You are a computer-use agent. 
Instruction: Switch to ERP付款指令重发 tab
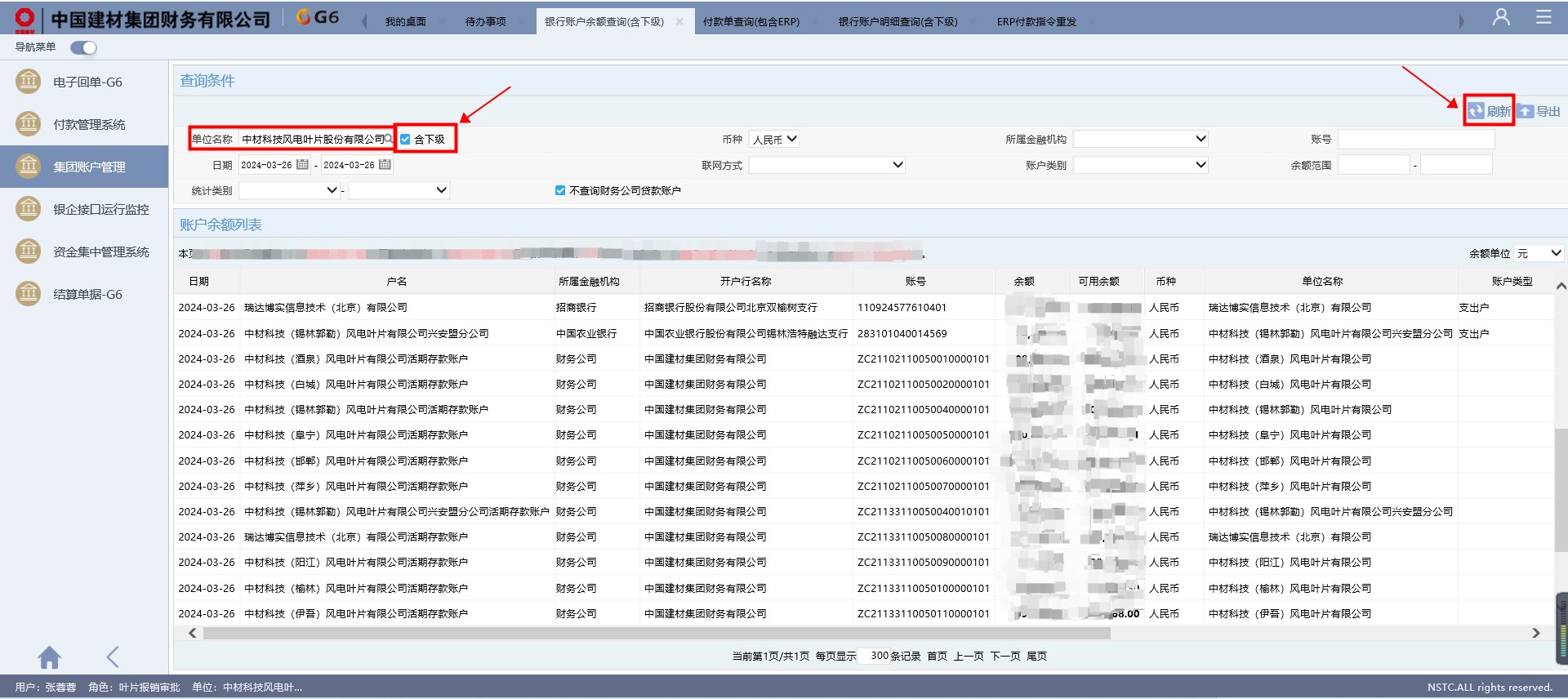(1036, 22)
